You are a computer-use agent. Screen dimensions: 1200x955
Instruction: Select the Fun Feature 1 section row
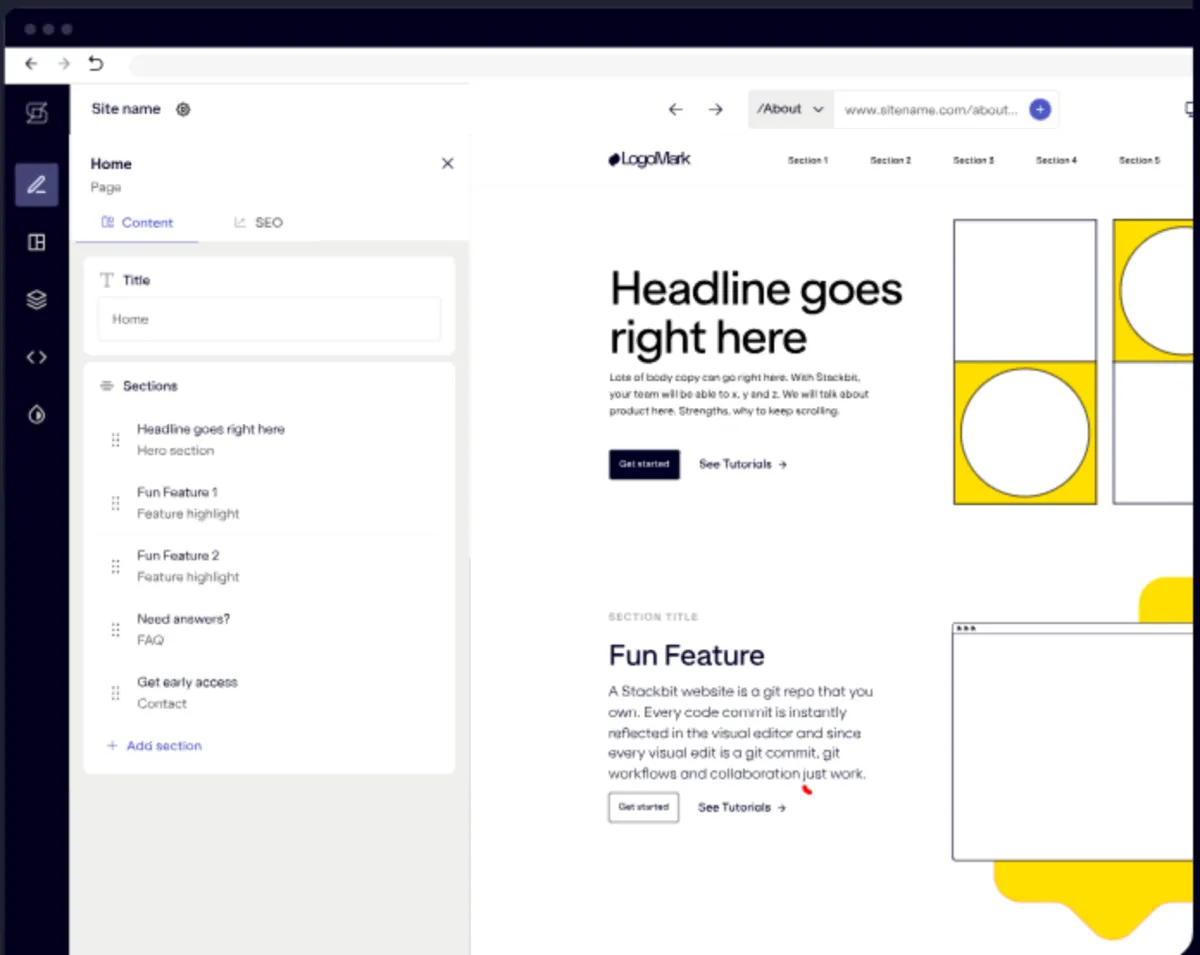[x=269, y=502]
